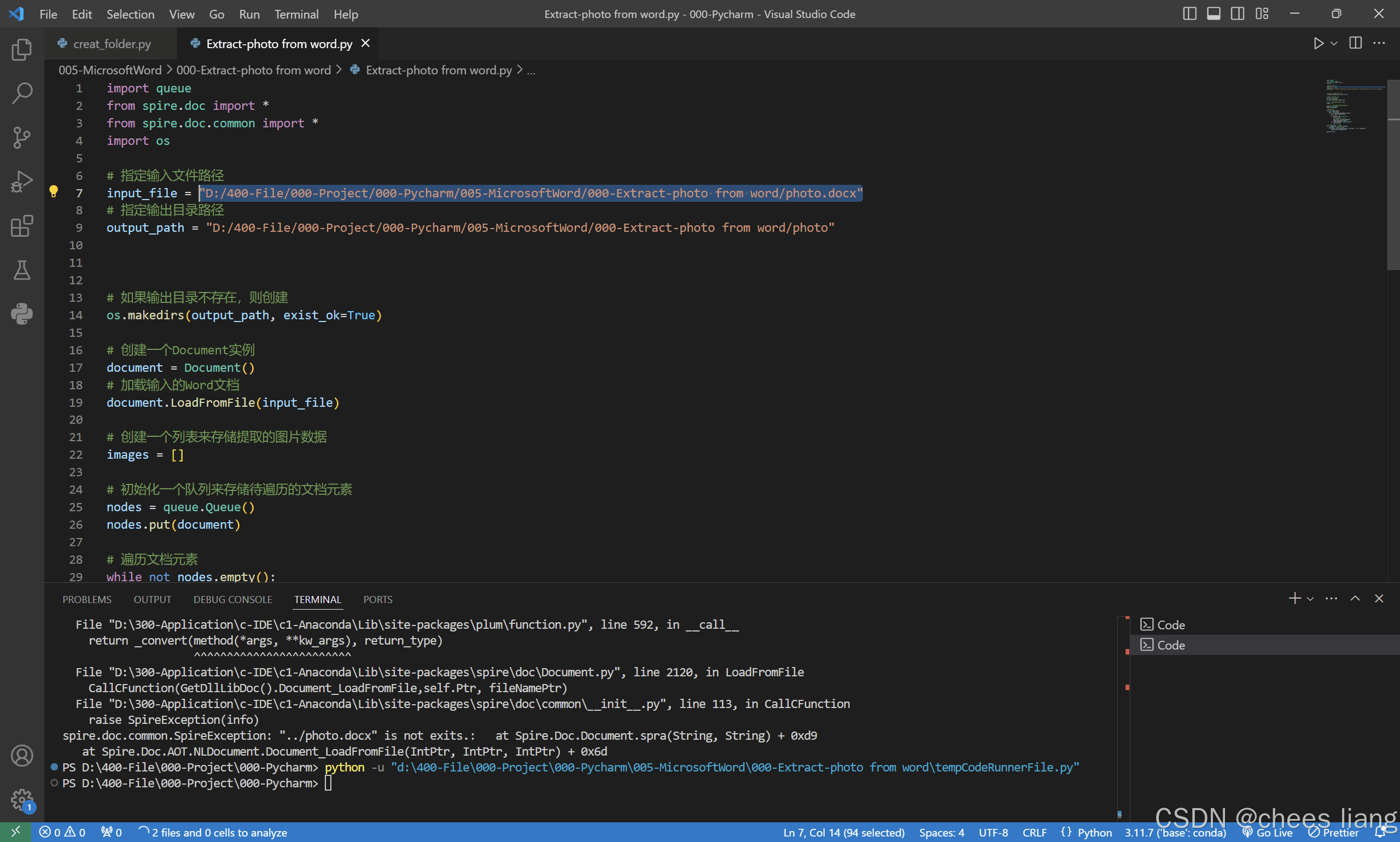Open the Python sidebar view
Viewport: 1400px width, 842px height.
(x=21, y=314)
